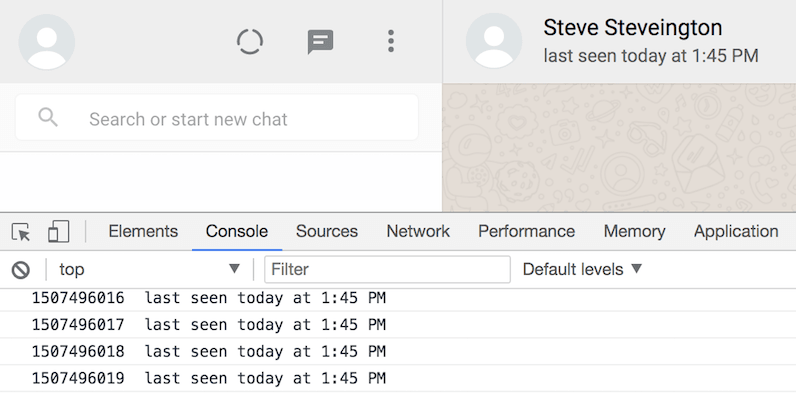796x395 pixels.
Task: Select console log line 1507496016
Action: (398, 298)
